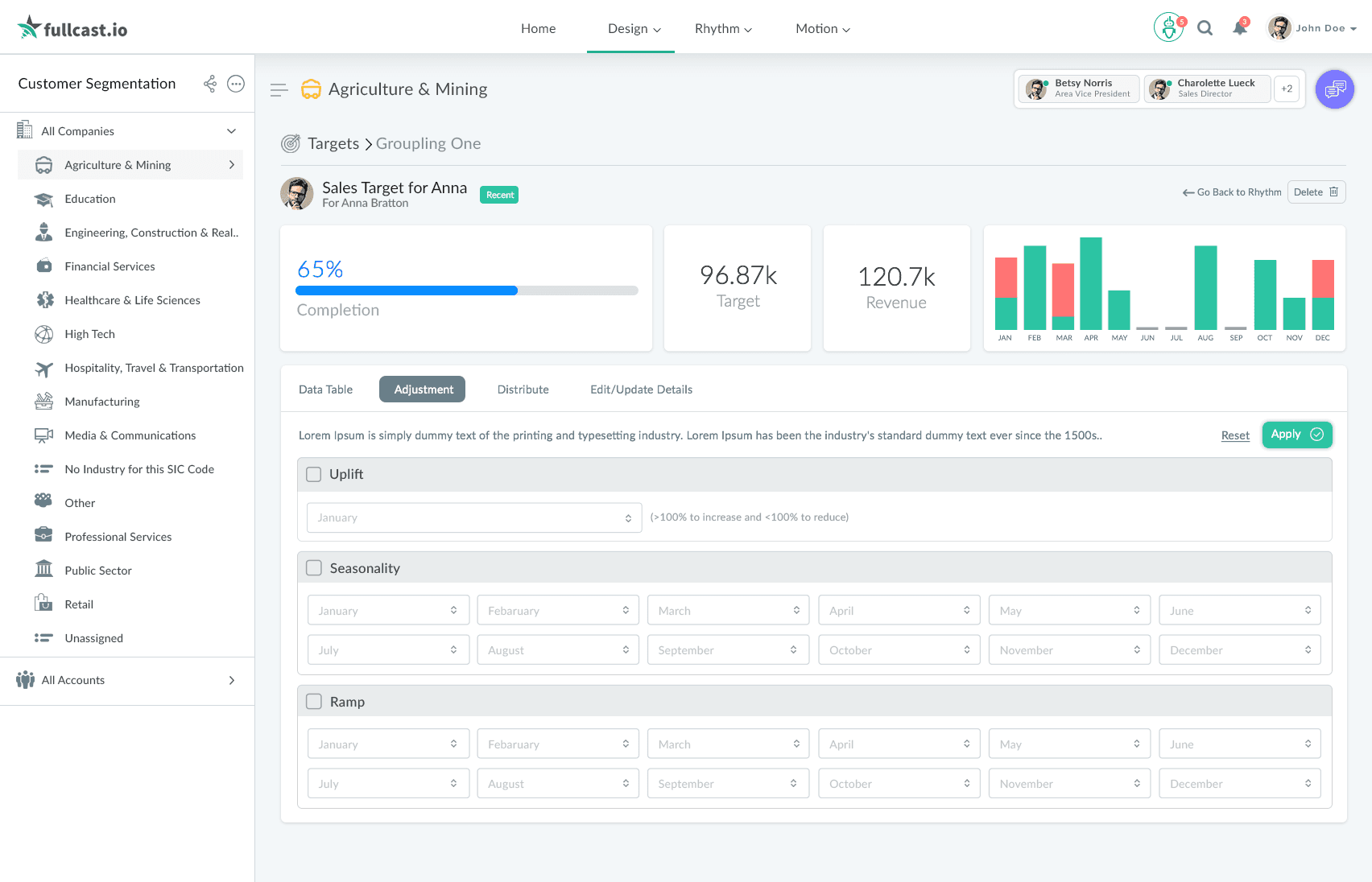Open the January dropdown under Uplift
The height and width of the screenshot is (882, 1372).
pyautogui.click(x=473, y=517)
